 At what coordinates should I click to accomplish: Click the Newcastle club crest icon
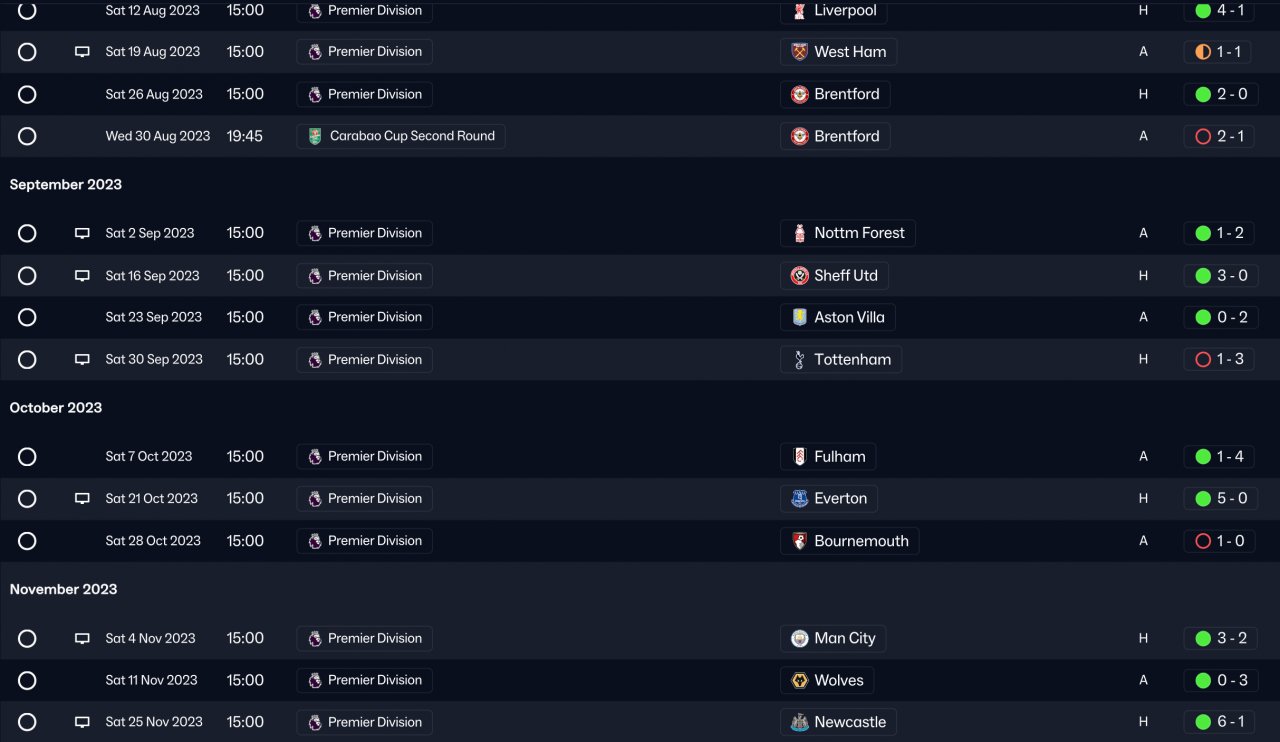click(x=799, y=722)
